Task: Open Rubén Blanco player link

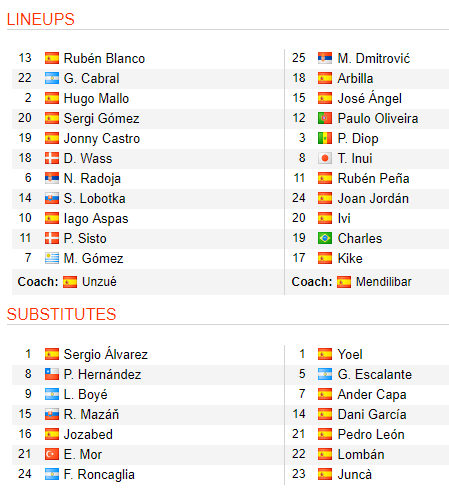Action: tap(104, 58)
